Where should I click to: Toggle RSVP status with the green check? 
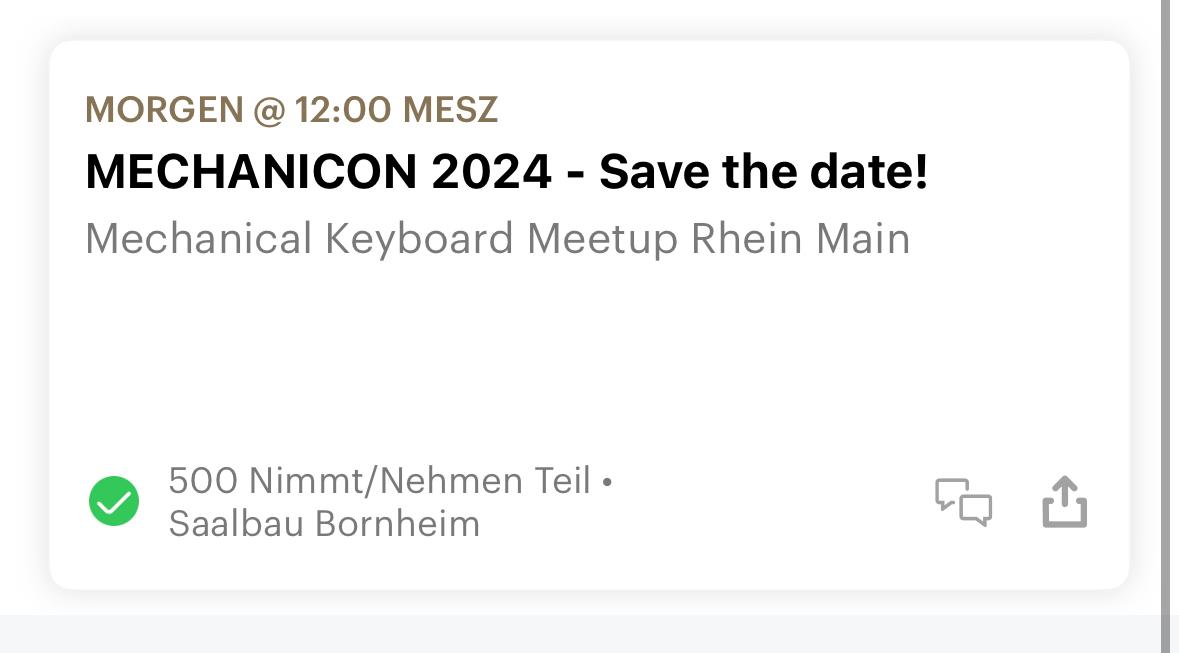point(114,501)
